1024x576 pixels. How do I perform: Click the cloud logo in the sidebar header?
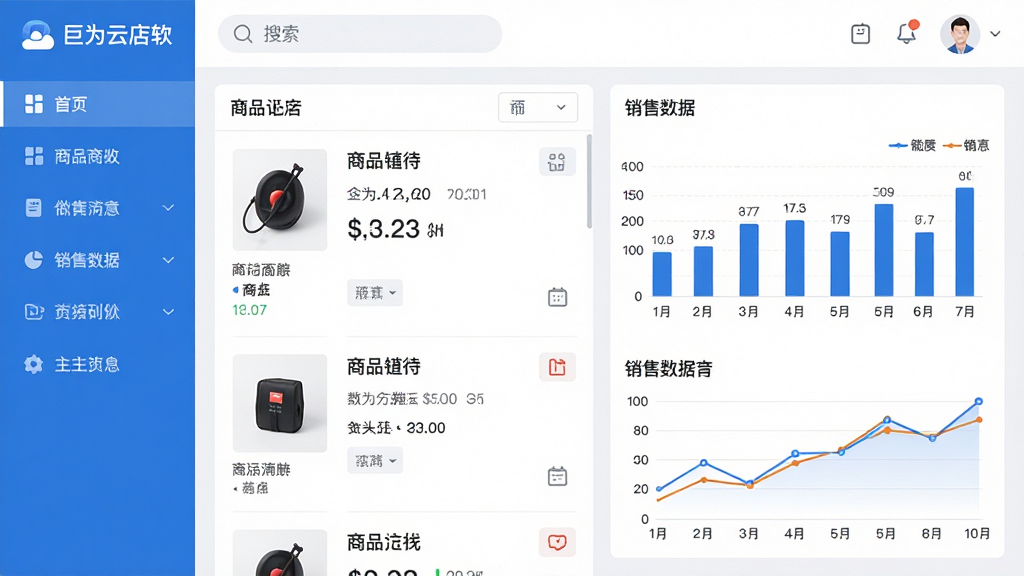(x=37, y=35)
